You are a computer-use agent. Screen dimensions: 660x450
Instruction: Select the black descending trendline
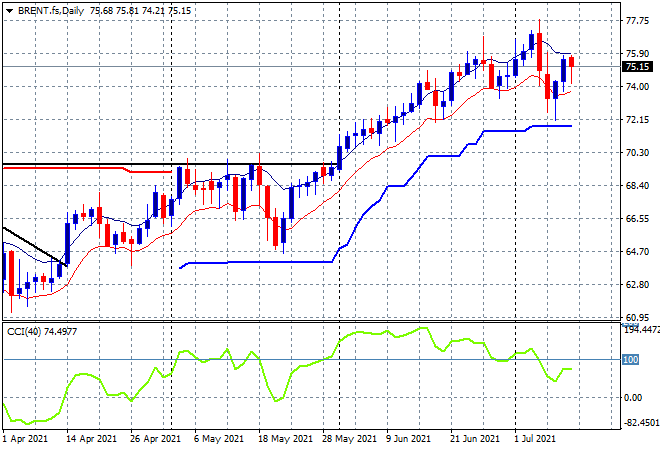pos(34,246)
